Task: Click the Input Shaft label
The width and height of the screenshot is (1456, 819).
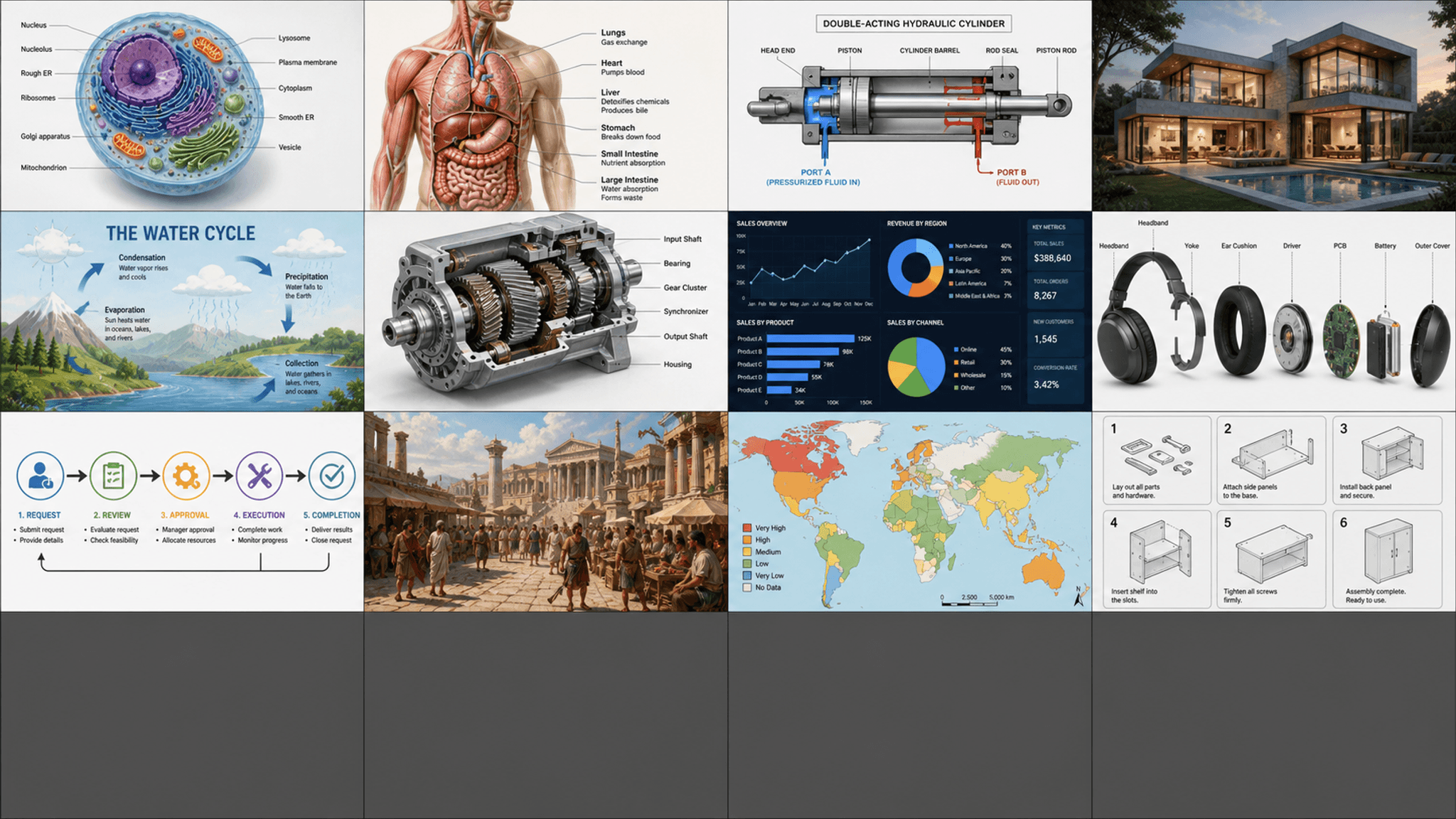Action: tap(682, 239)
